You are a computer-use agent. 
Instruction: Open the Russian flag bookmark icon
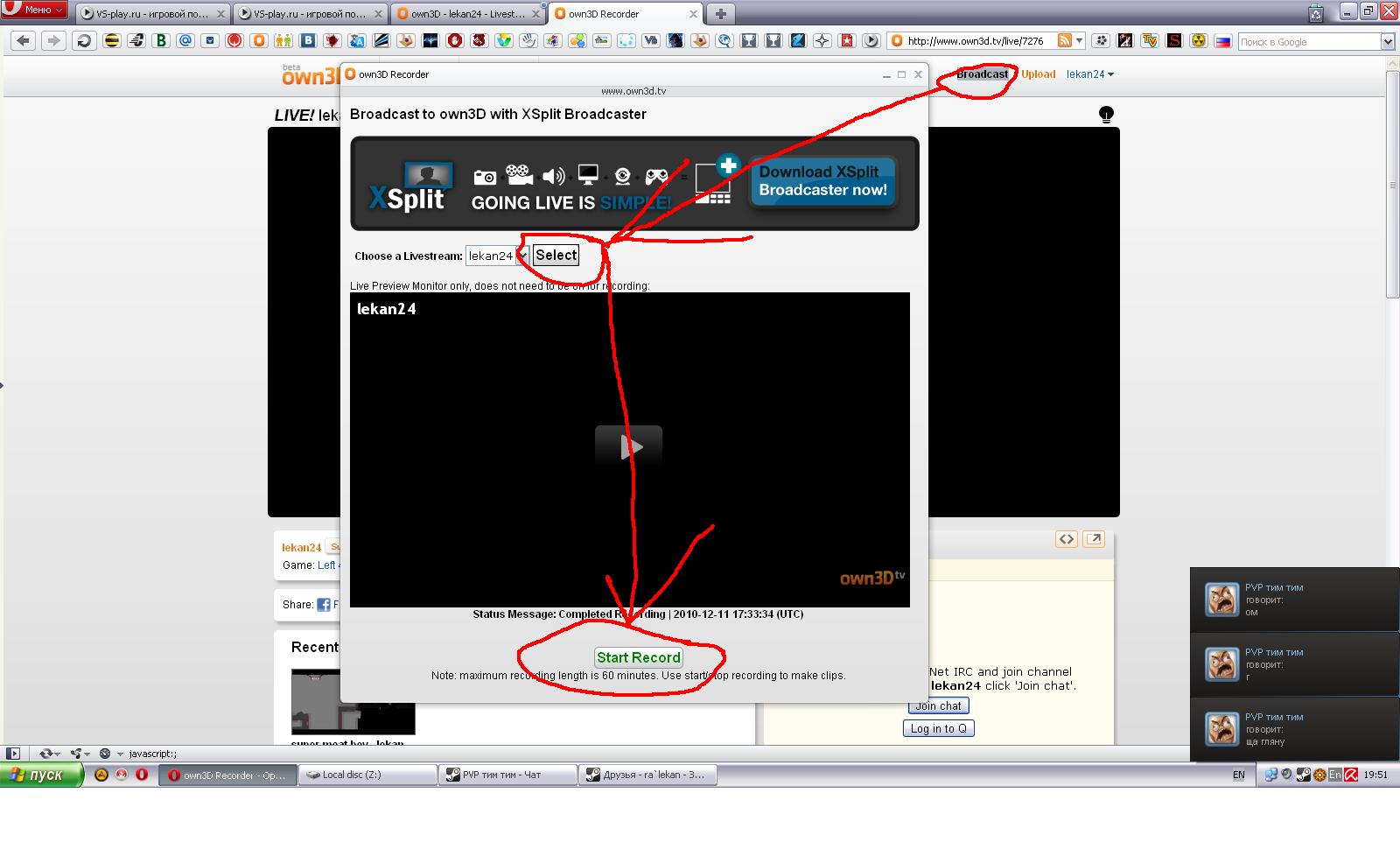point(1223,40)
